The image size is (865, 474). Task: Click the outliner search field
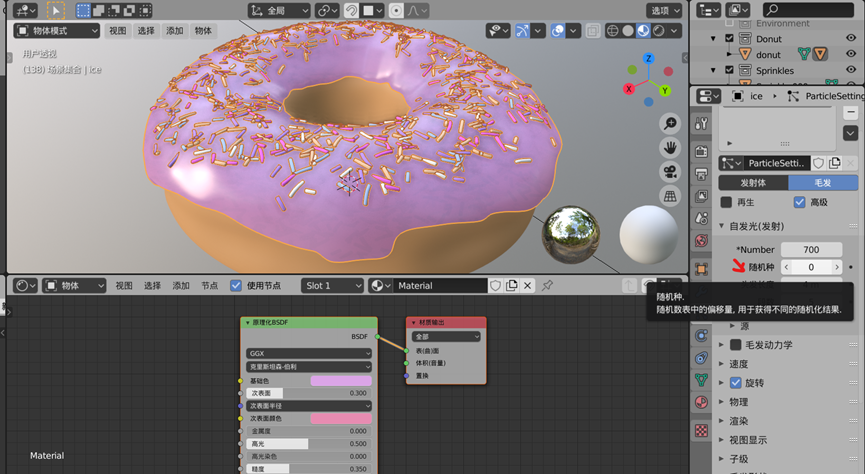808,9
